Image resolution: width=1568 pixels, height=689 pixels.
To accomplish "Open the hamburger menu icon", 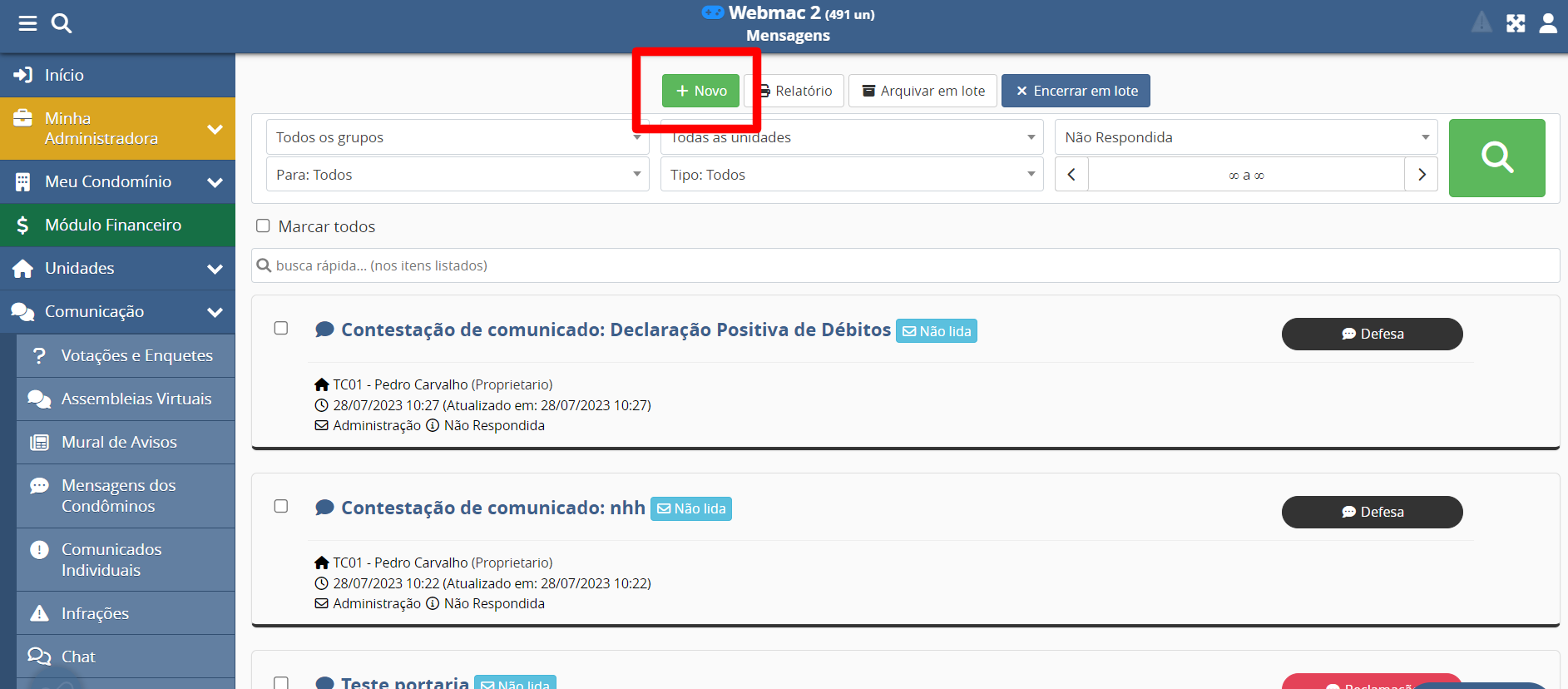I will pos(27,23).
